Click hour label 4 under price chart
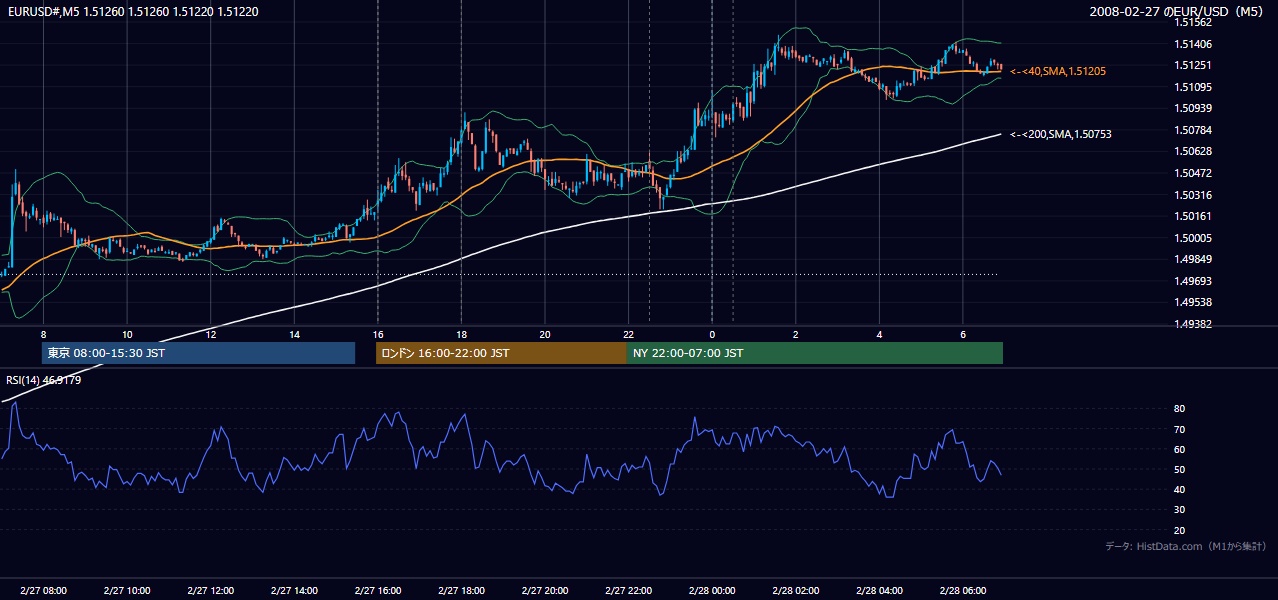The height and width of the screenshot is (600, 1278). click(x=879, y=334)
